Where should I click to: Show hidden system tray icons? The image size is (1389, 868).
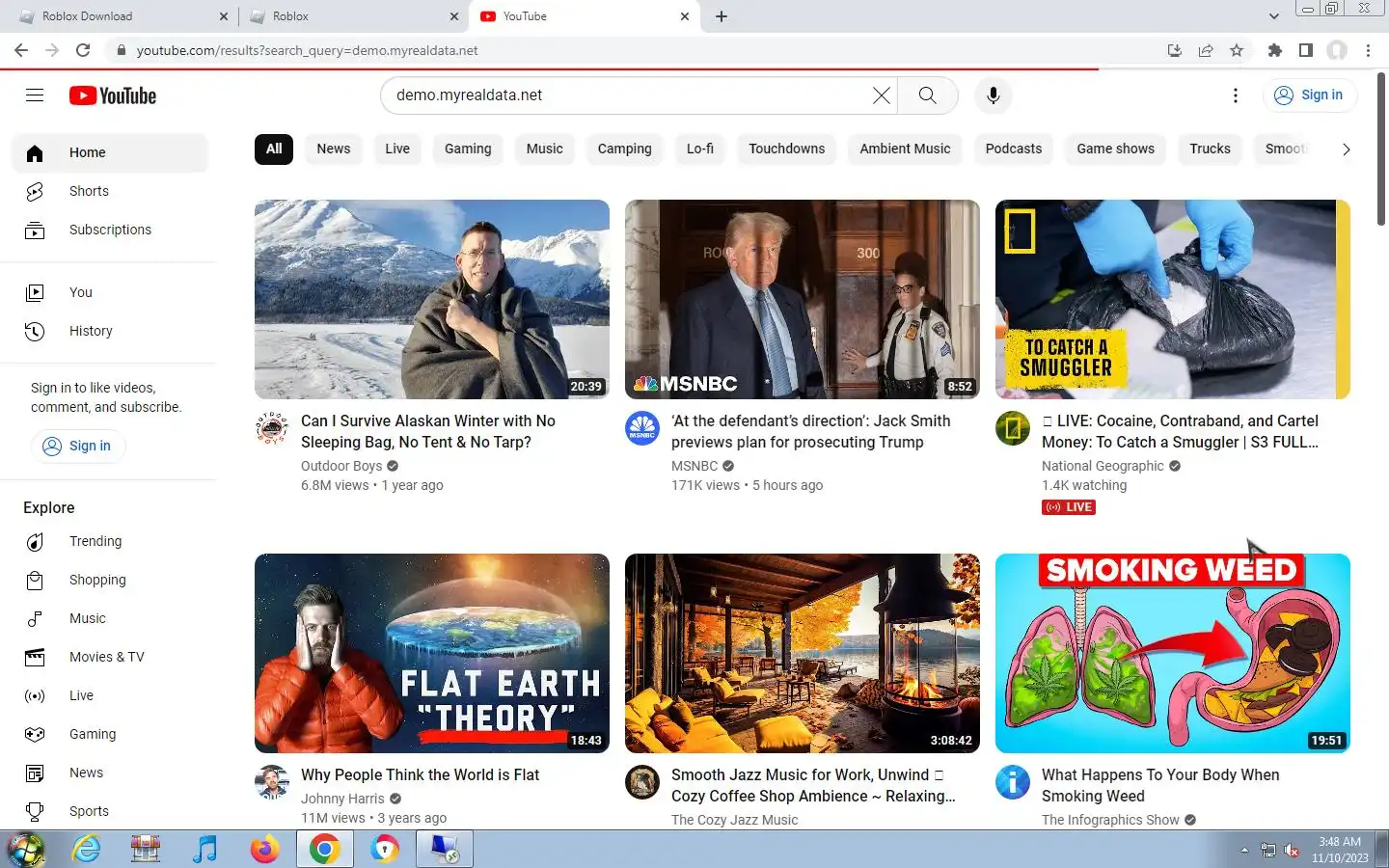tap(1244, 851)
